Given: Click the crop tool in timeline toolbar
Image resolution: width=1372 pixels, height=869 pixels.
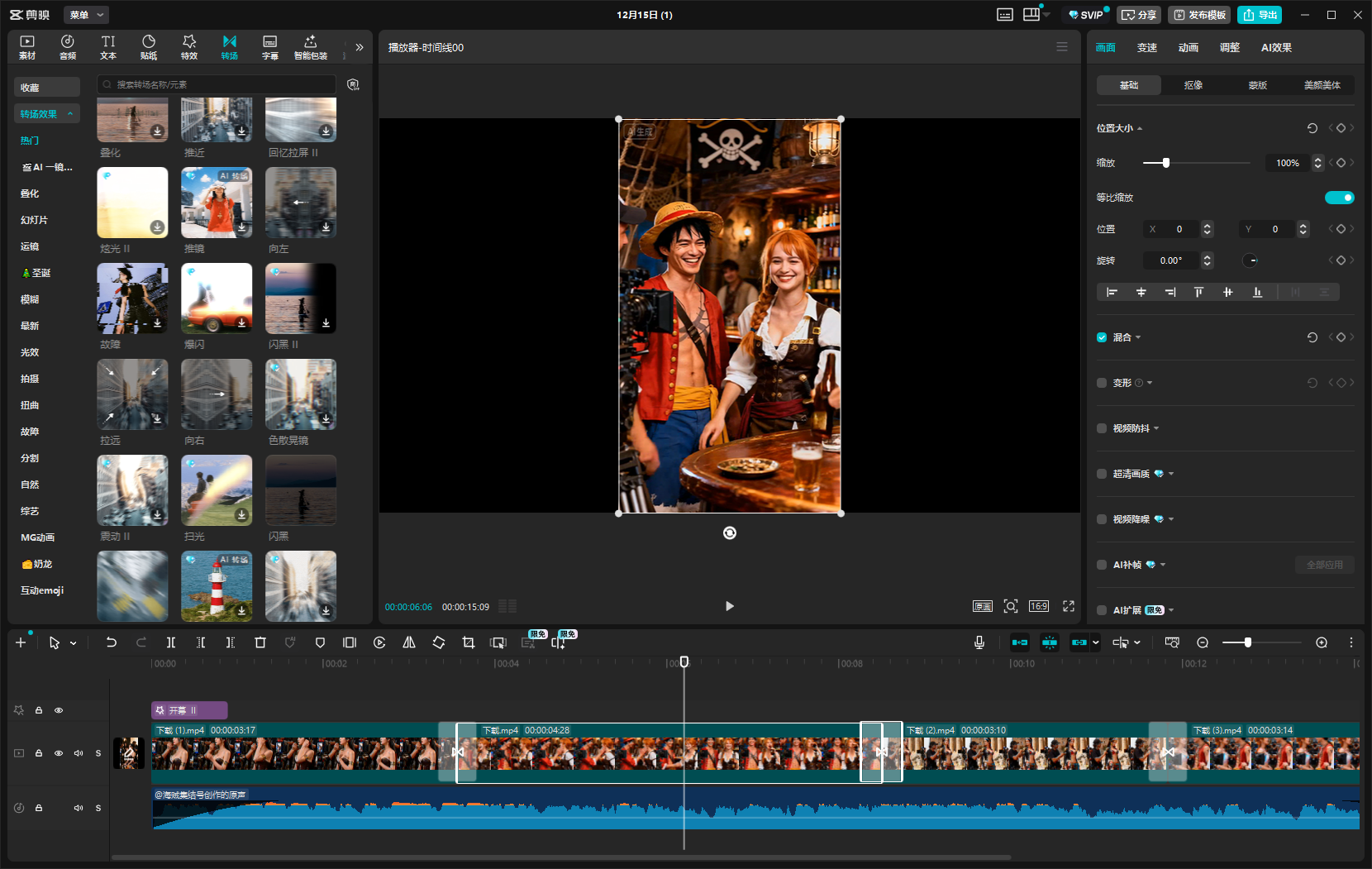Looking at the screenshot, I should tap(469, 642).
